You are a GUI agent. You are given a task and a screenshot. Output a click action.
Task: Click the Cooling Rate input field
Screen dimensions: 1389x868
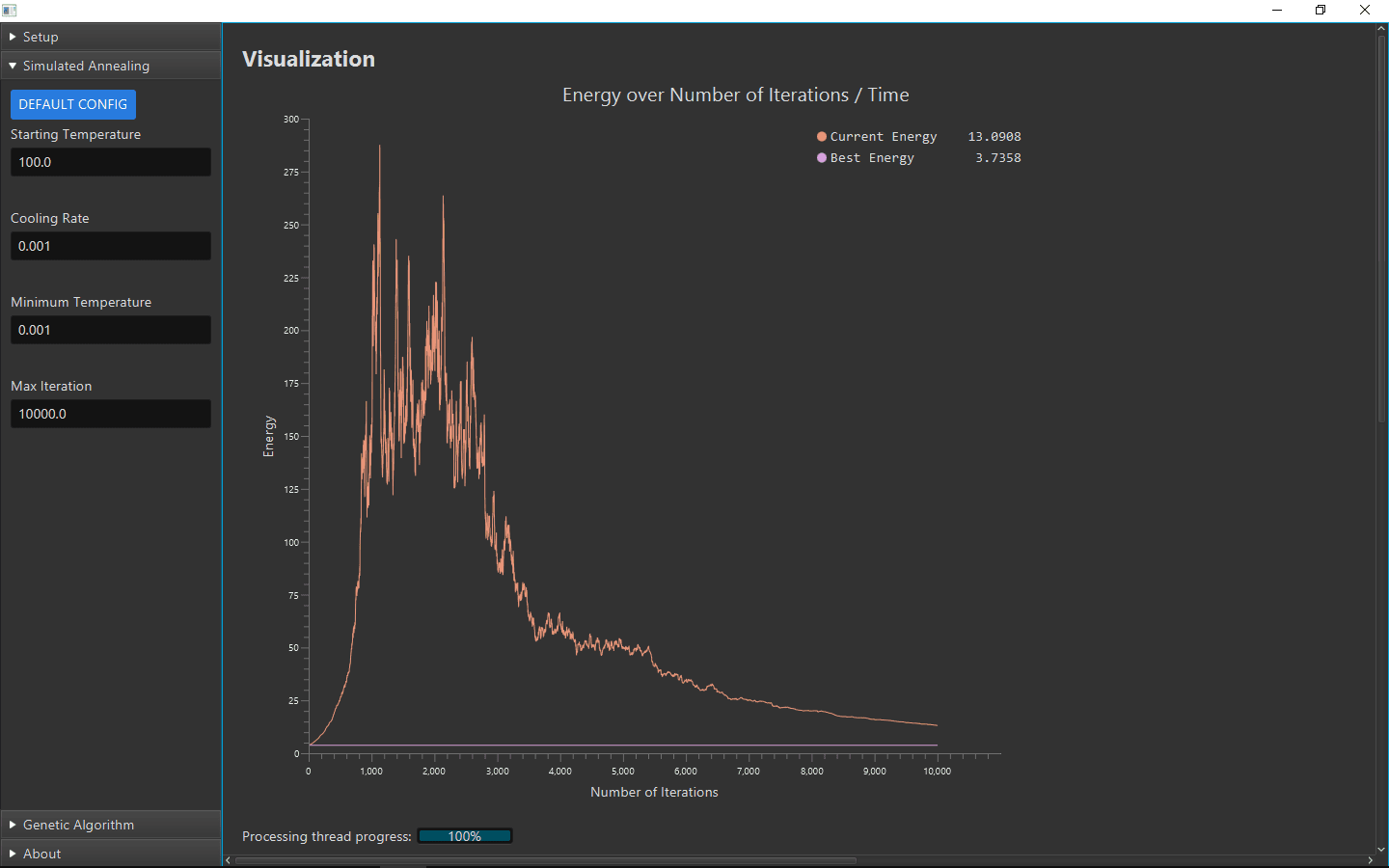click(x=110, y=246)
